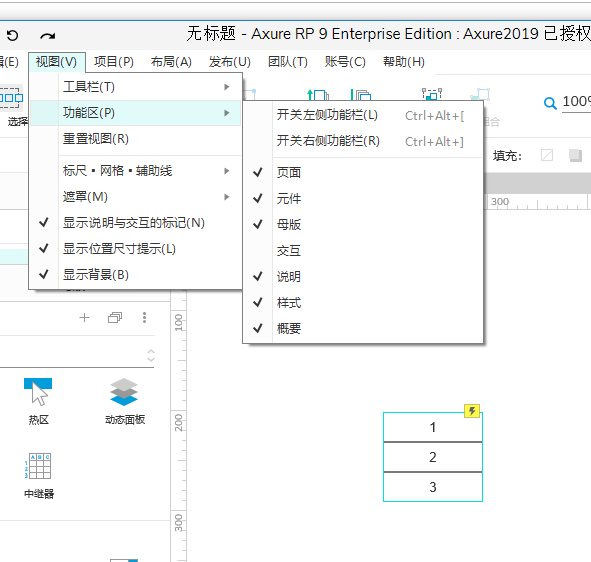Click the zoom magnifier icon
Image resolution: width=591 pixels, height=562 pixels.
(x=550, y=103)
